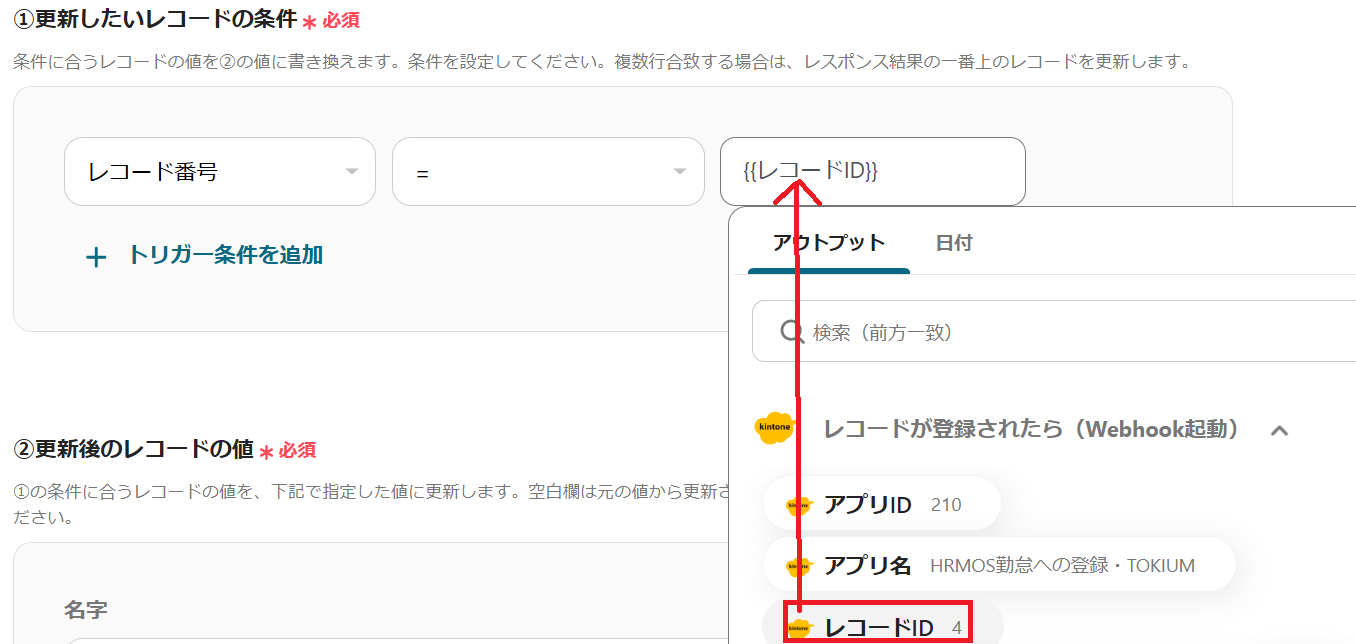This screenshot has height=644, width=1356.
Task: Click the {{レコードID}} value input field
Action: pos(873,171)
